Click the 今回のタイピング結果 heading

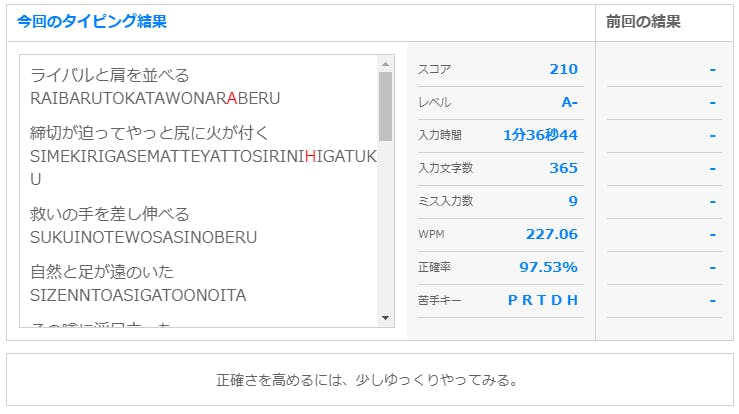92,21
